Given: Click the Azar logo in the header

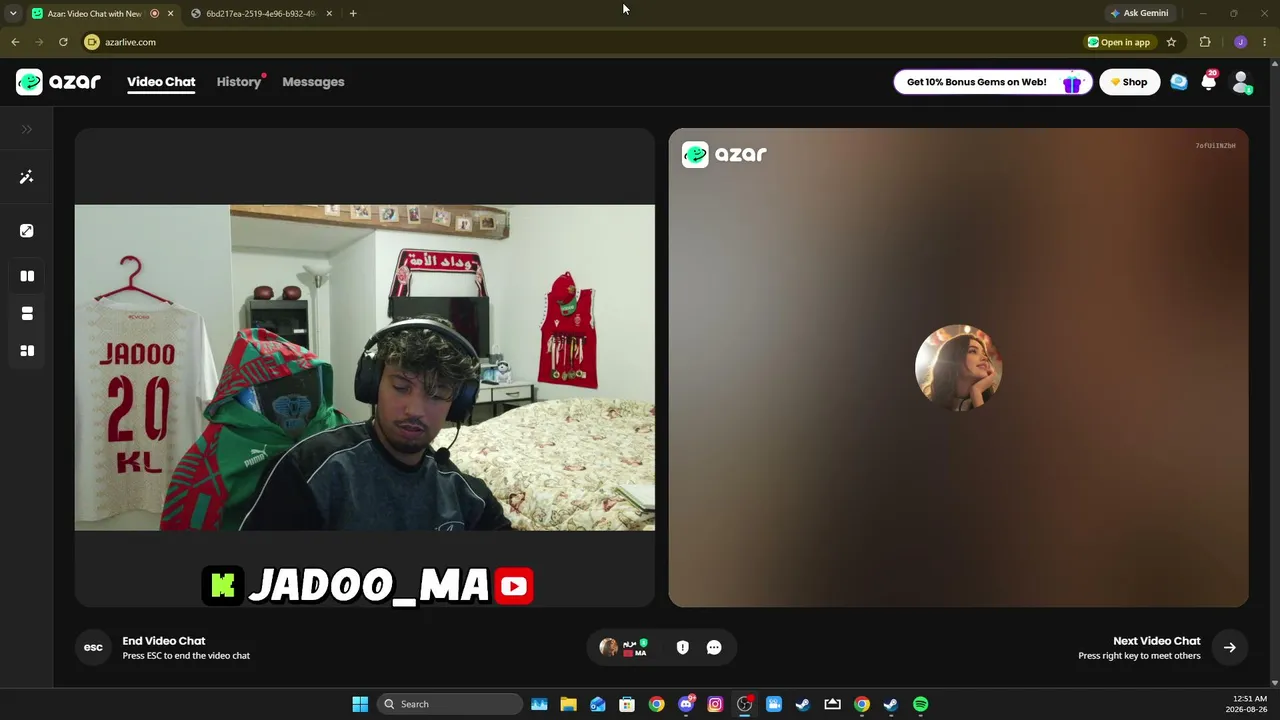Looking at the screenshot, I should pyautogui.click(x=58, y=82).
